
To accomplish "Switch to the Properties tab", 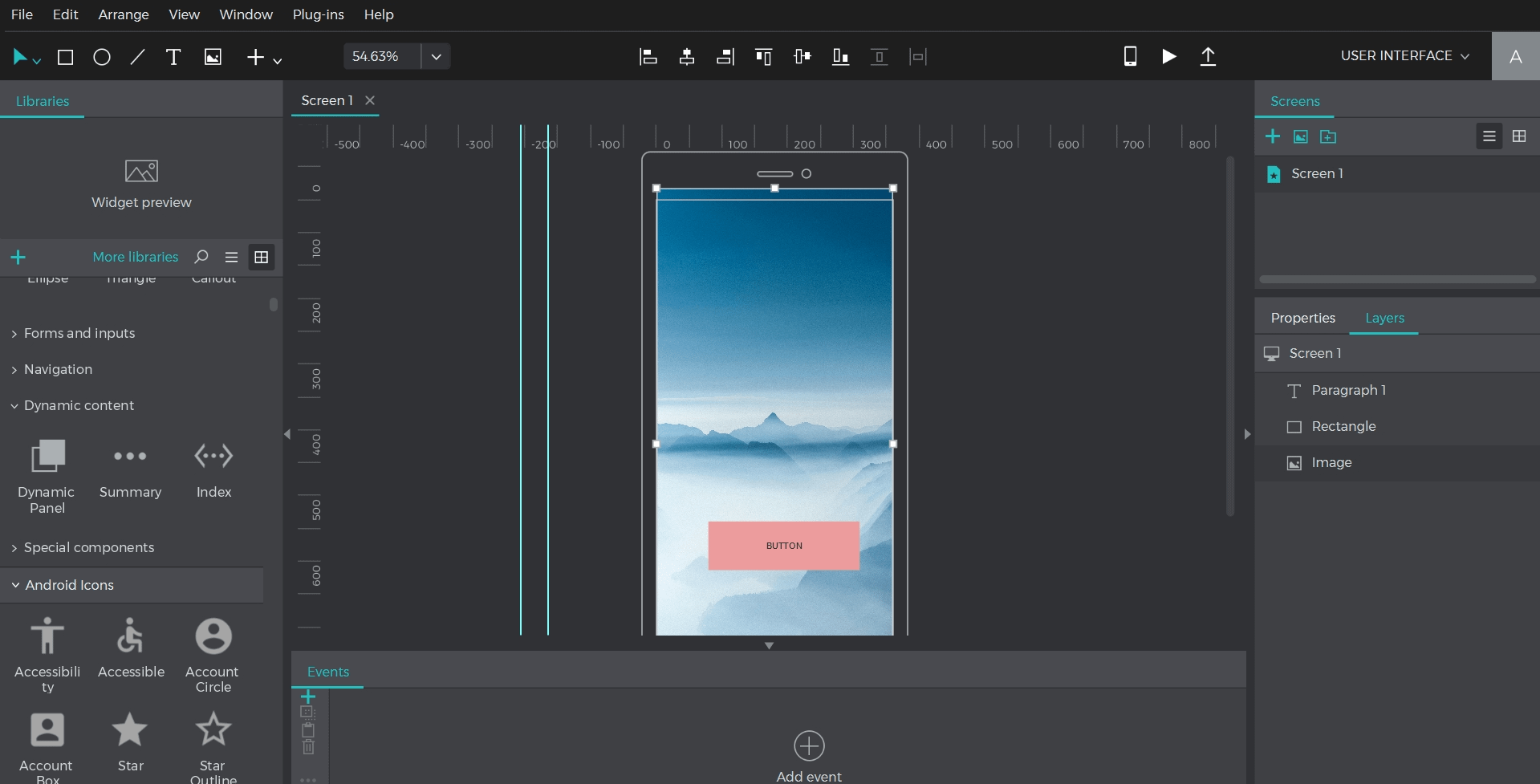I will (x=1302, y=318).
